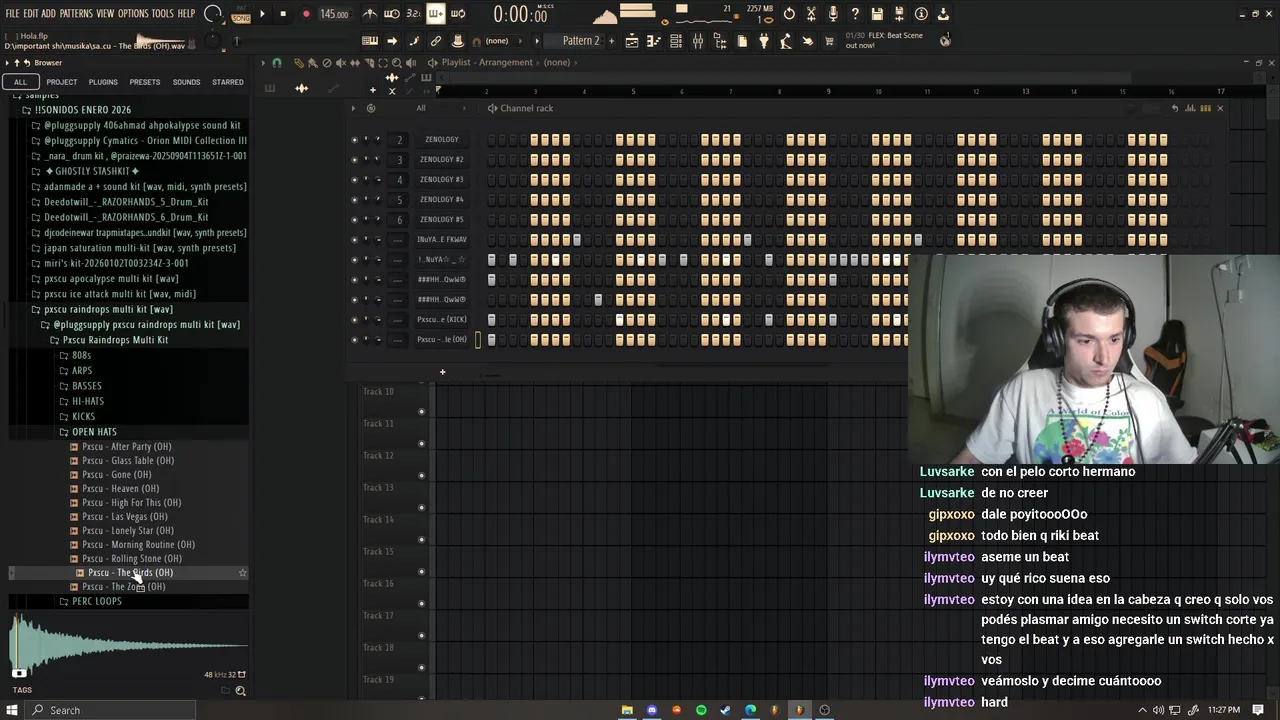Mute the ZENOLOGY #3 channel

pos(354,180)
